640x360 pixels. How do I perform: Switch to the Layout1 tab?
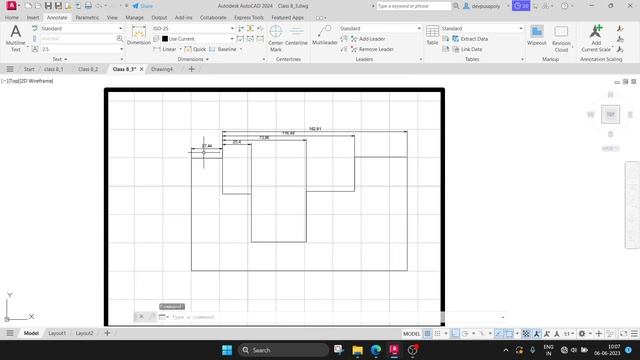tap(57, 333)
